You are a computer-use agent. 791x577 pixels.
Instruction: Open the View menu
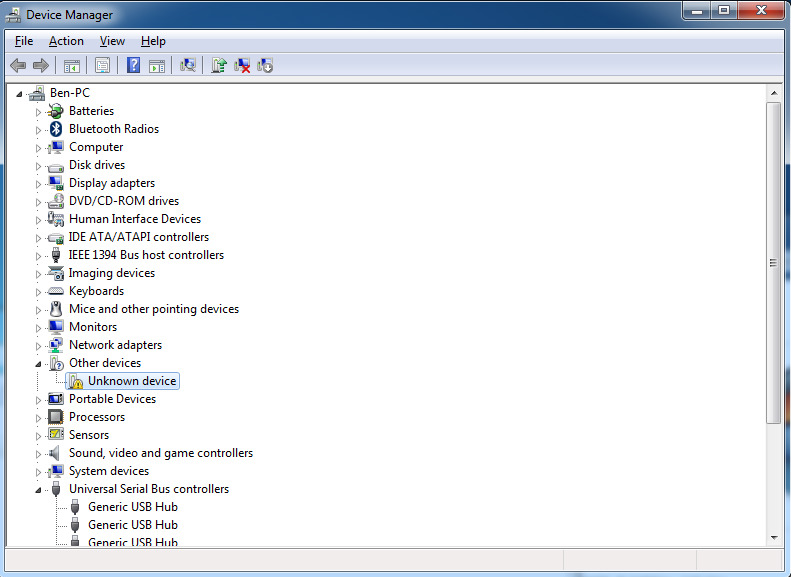click(x=112, y=41)
